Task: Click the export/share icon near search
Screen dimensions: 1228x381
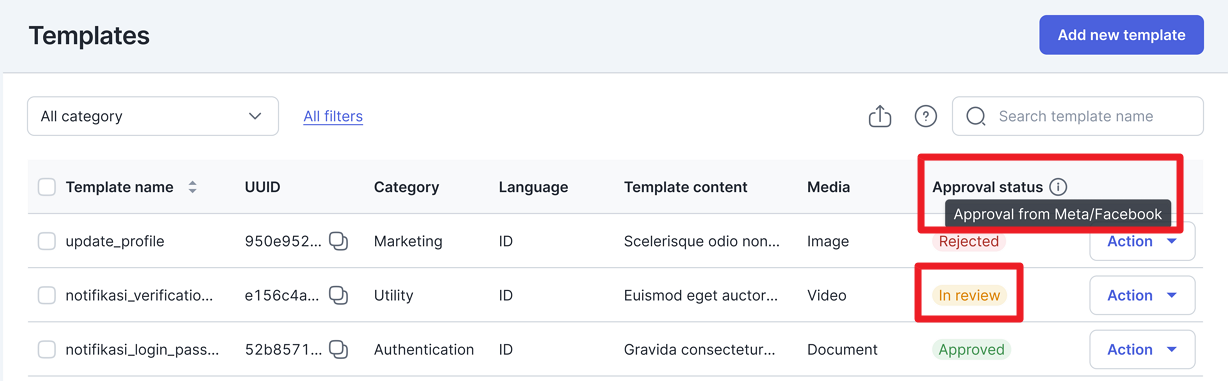Action: tap(880, 116)
